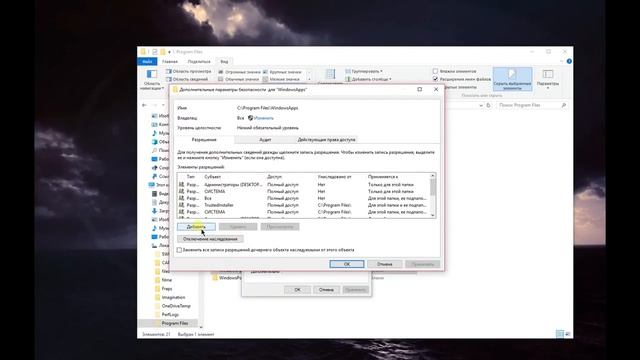Click Отмена in security dialog
The height and width of the screenshot is (360, 640).
[384, 264]
